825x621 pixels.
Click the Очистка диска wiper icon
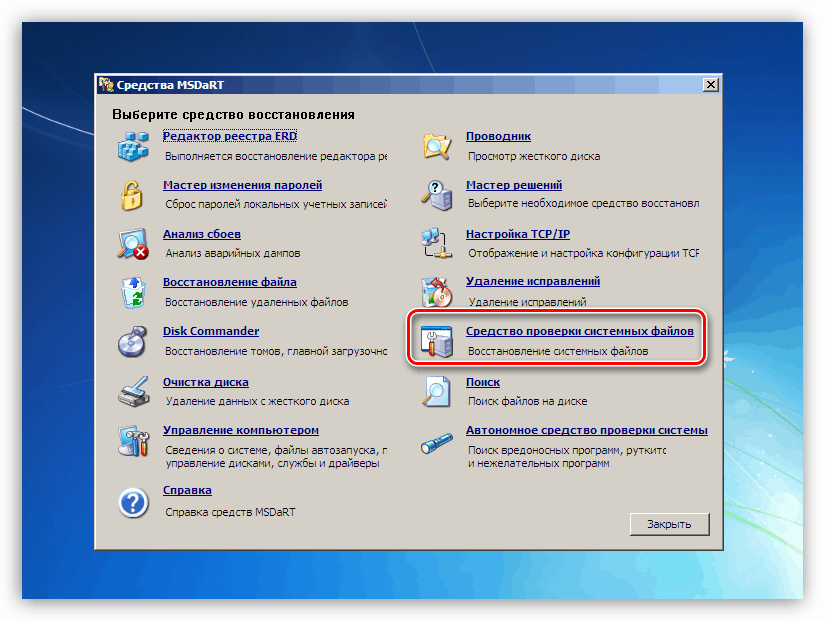coord(134,392)
